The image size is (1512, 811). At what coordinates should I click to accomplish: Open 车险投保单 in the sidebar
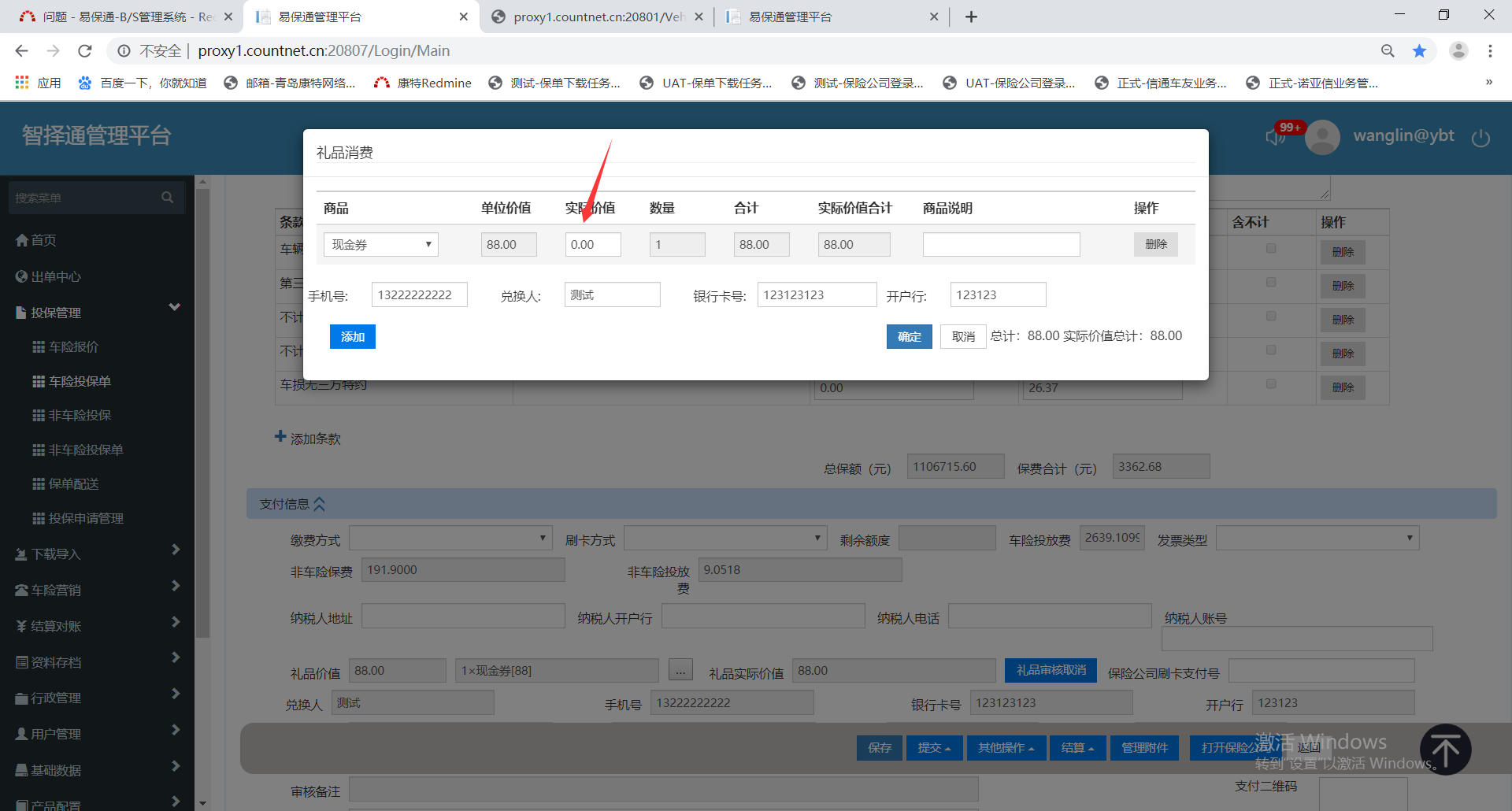click(80, 381)
